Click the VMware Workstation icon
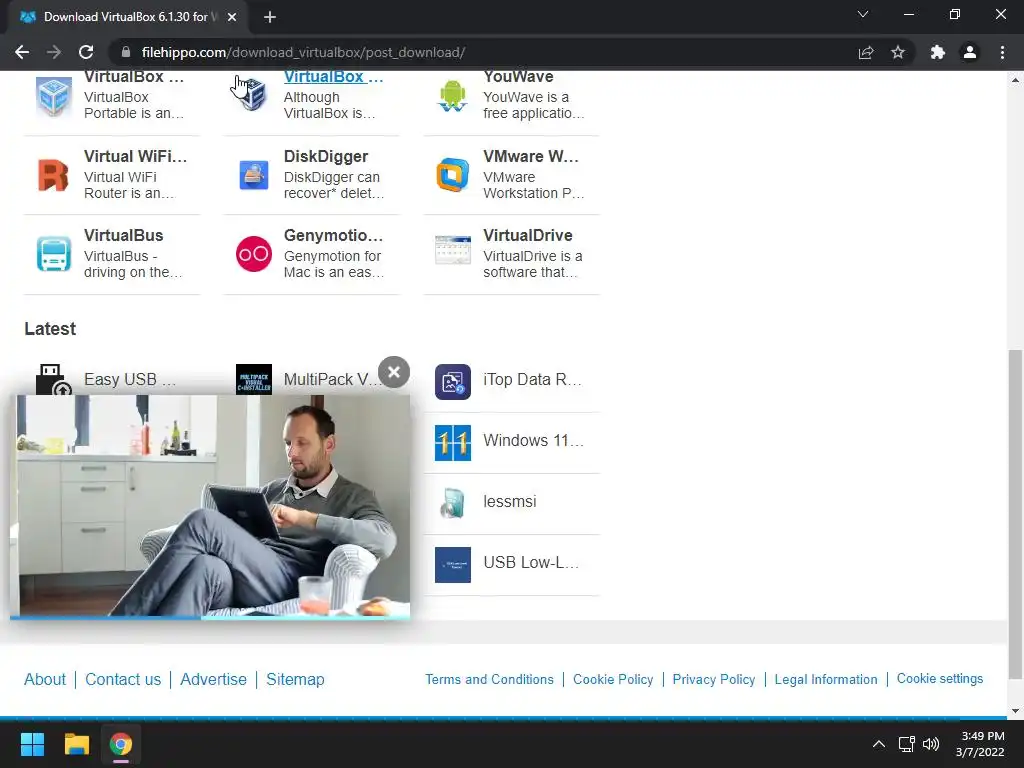 pyautogui.click(x=453, y=175)
